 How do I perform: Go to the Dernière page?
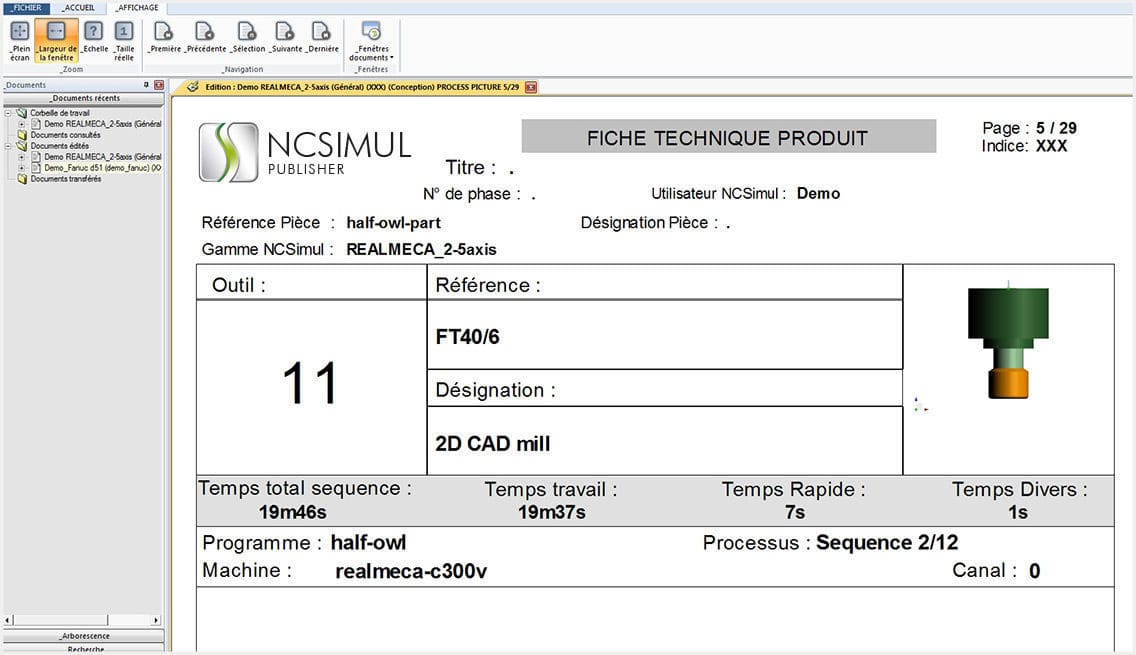pyautogui.click(x=322, y=36)
